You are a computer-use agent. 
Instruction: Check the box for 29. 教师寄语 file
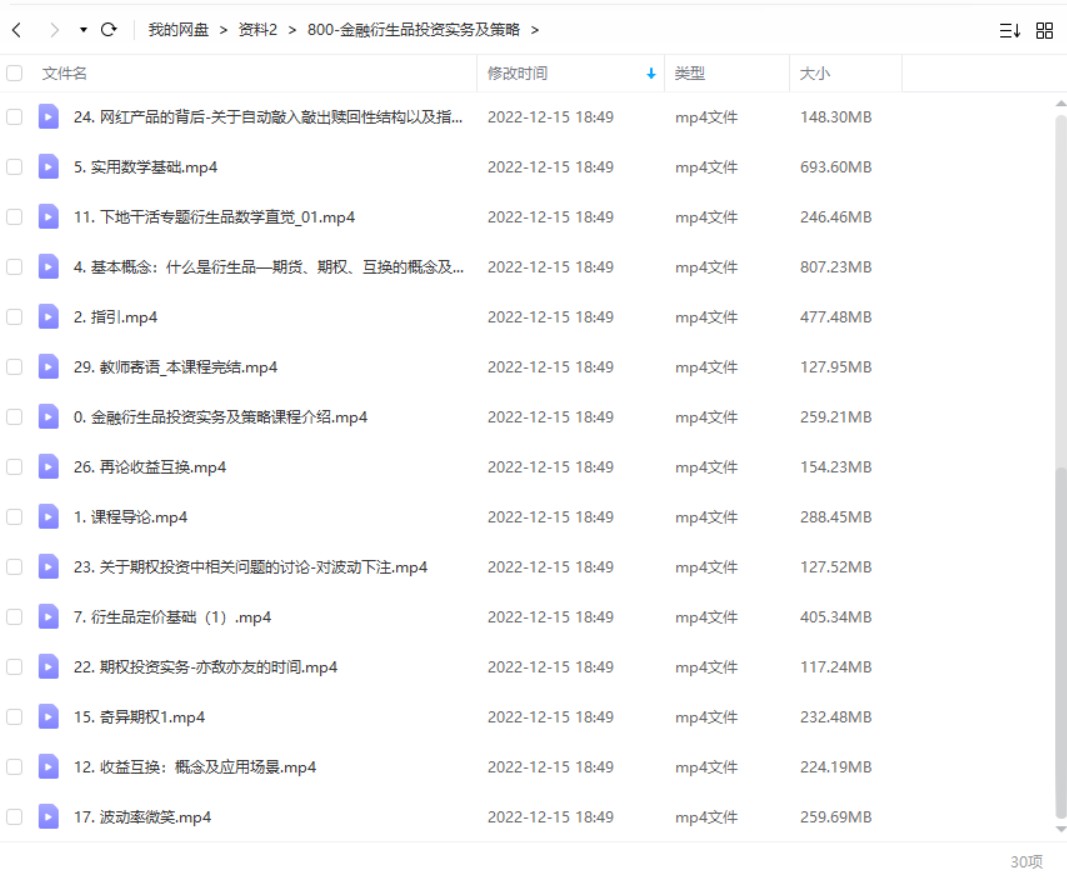14,367
